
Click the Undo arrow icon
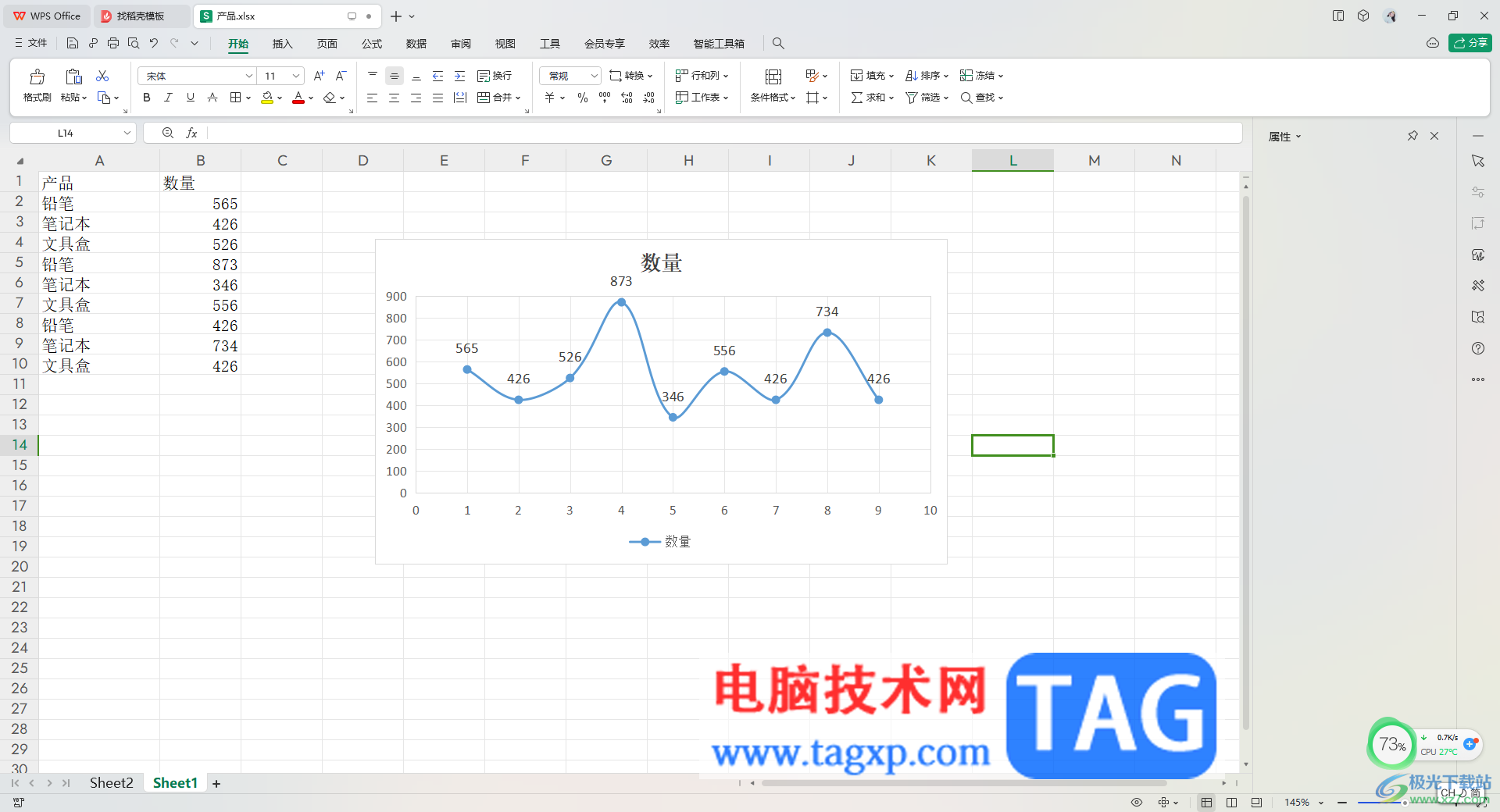point(154,44)
